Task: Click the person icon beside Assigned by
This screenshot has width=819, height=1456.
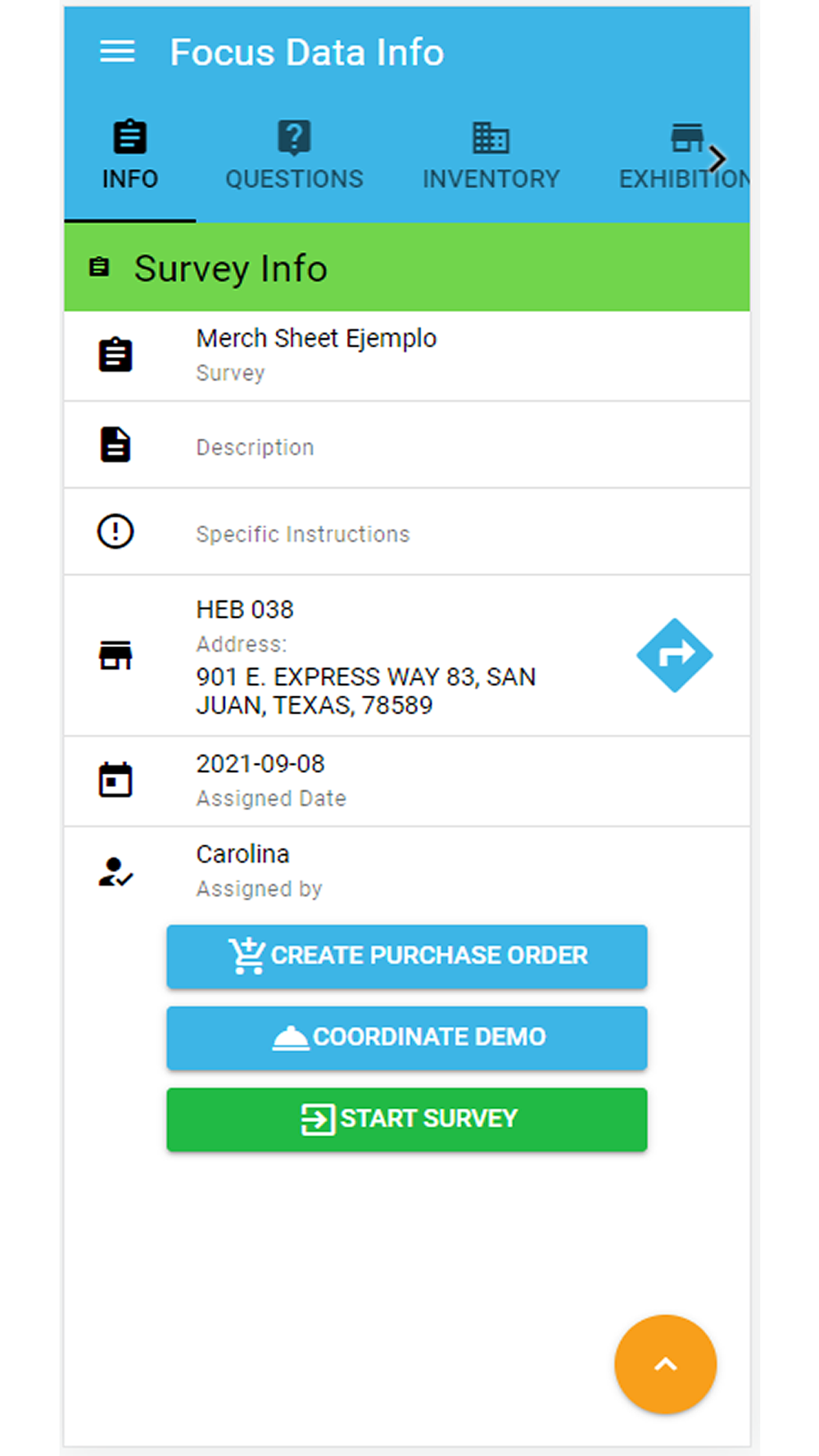Action: coord(115,871)
